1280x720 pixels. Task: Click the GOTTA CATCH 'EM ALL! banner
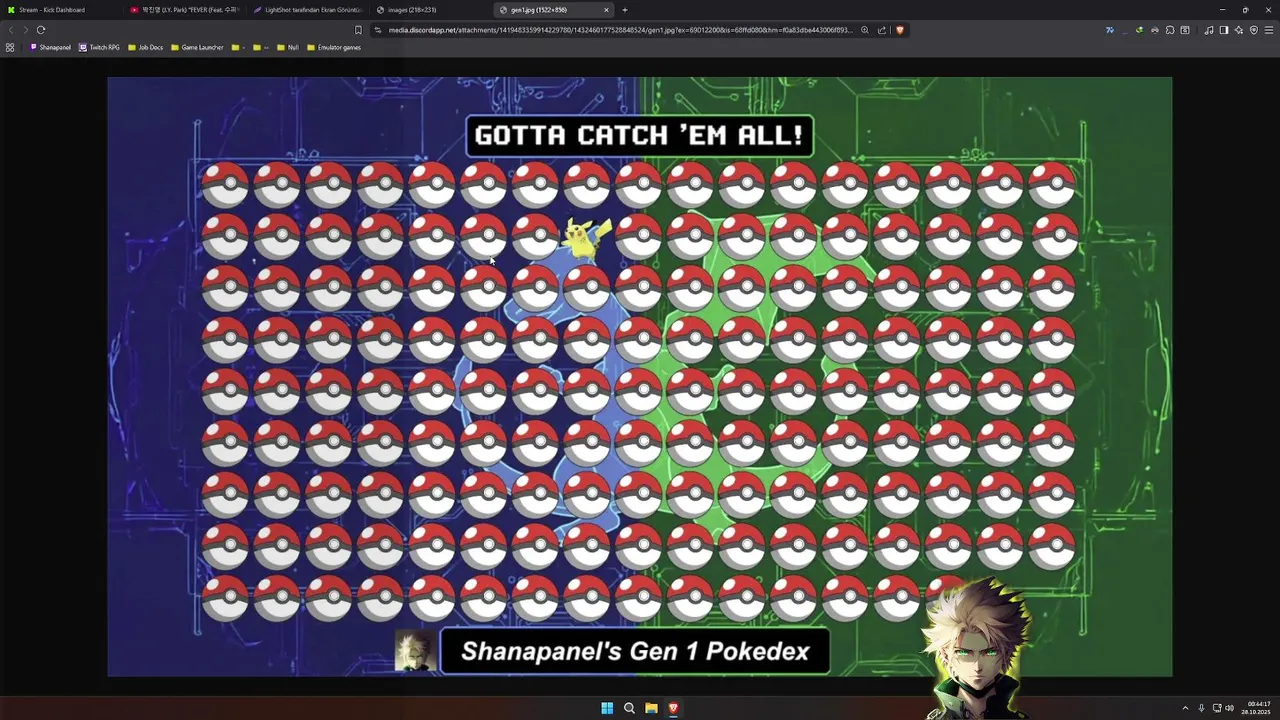click(639, 135)
